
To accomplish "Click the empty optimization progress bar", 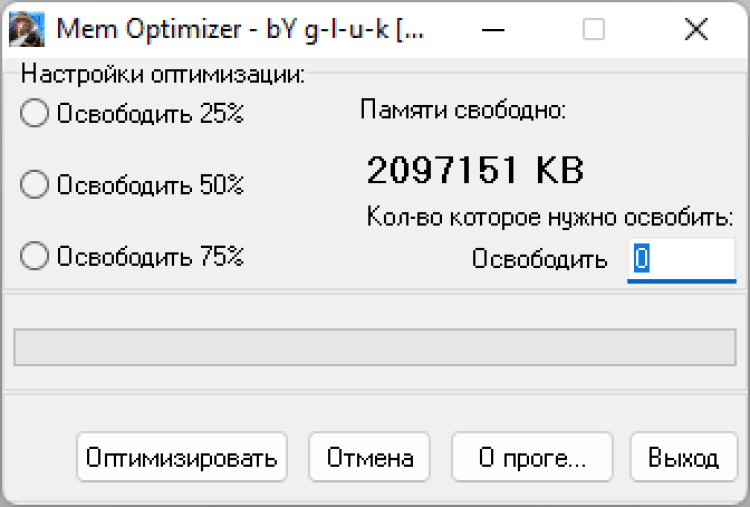I will pos(374,347).
